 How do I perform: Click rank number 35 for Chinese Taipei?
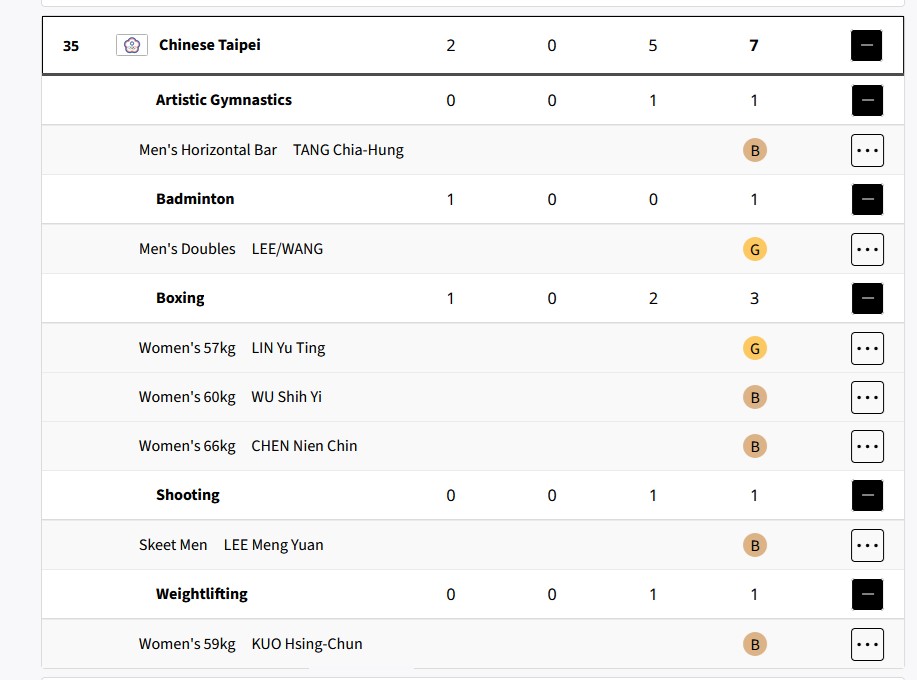70,44
